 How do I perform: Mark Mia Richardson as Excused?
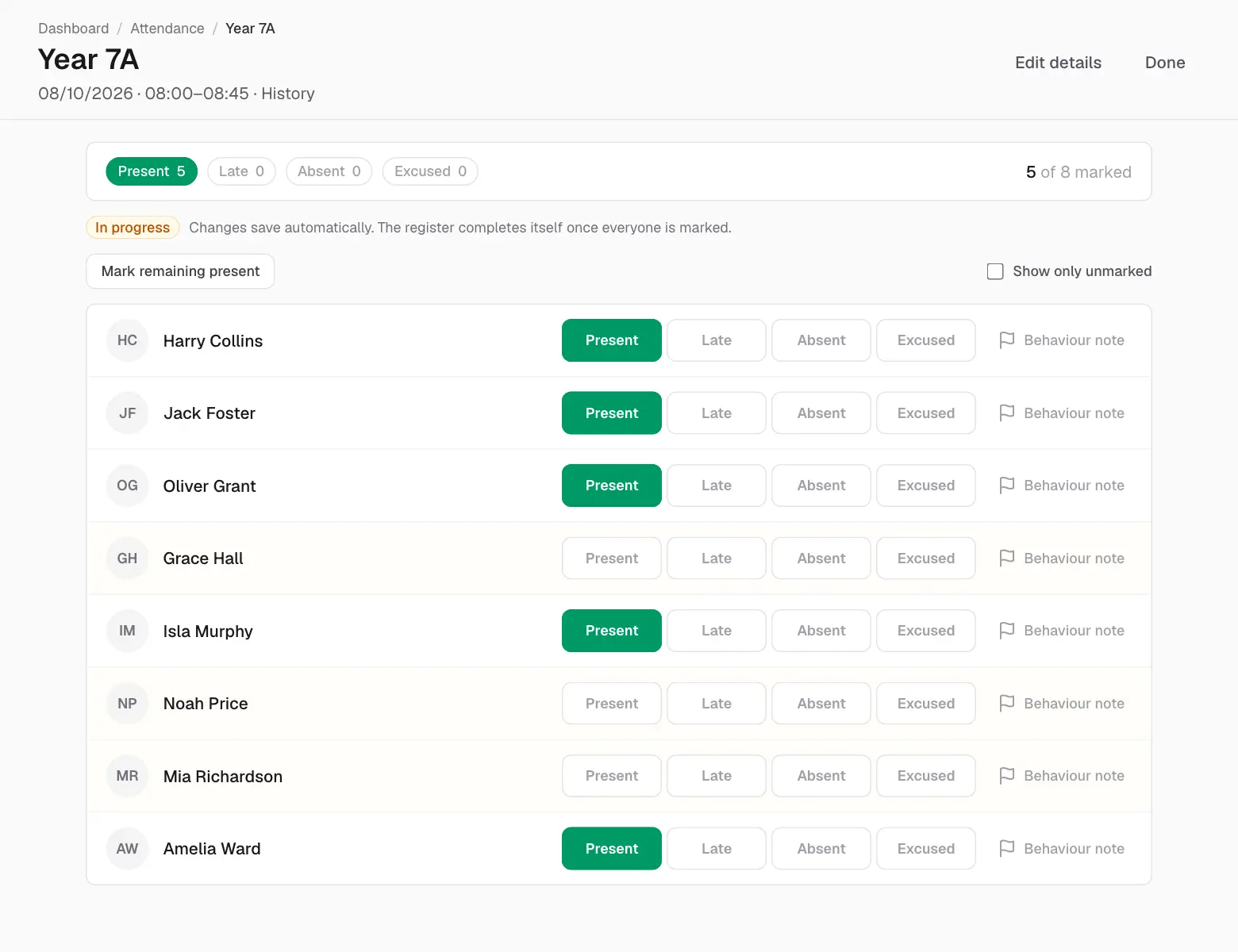click(x=926, y=776)
